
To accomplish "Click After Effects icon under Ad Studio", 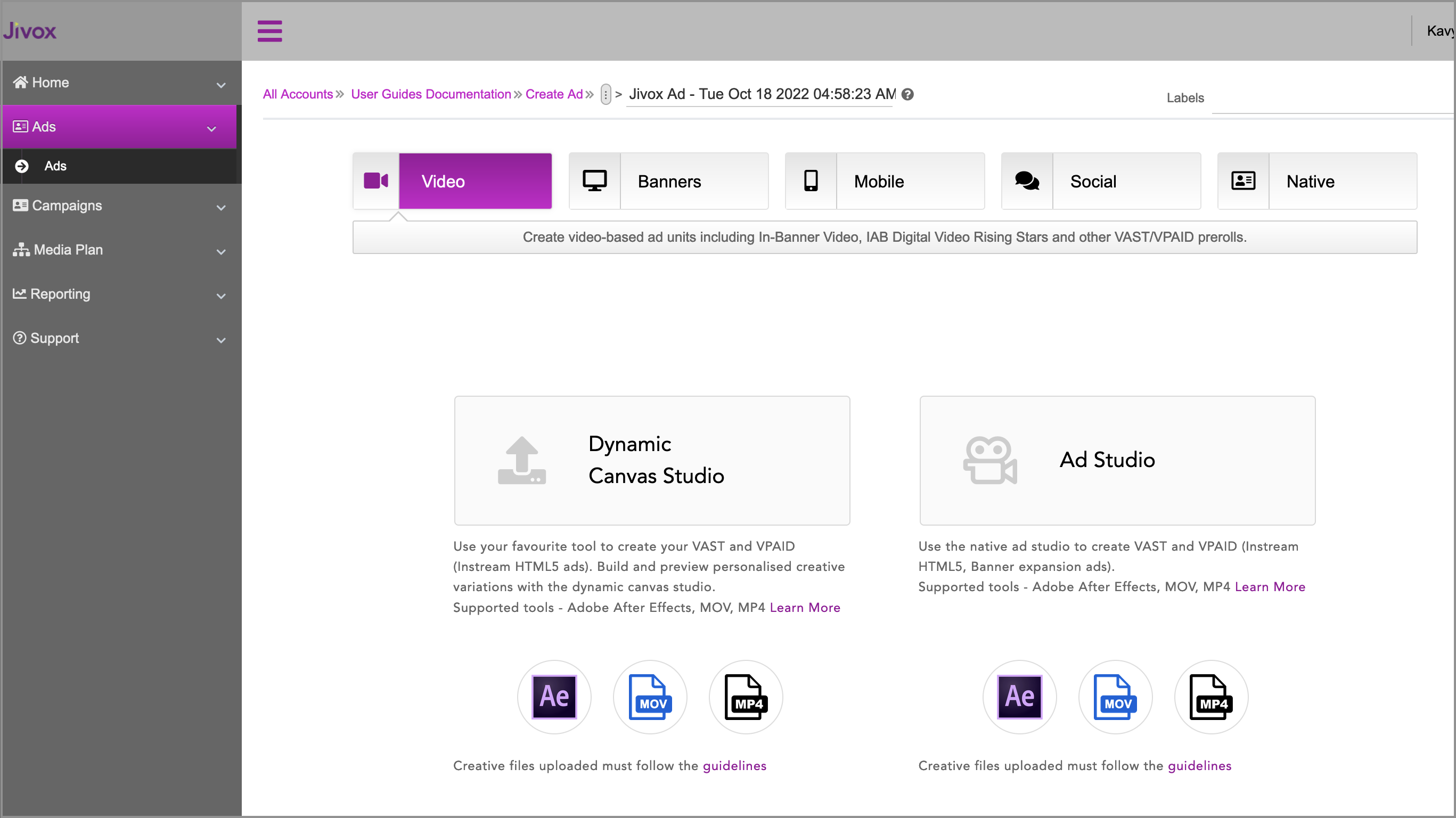I will pos(1019,697).
